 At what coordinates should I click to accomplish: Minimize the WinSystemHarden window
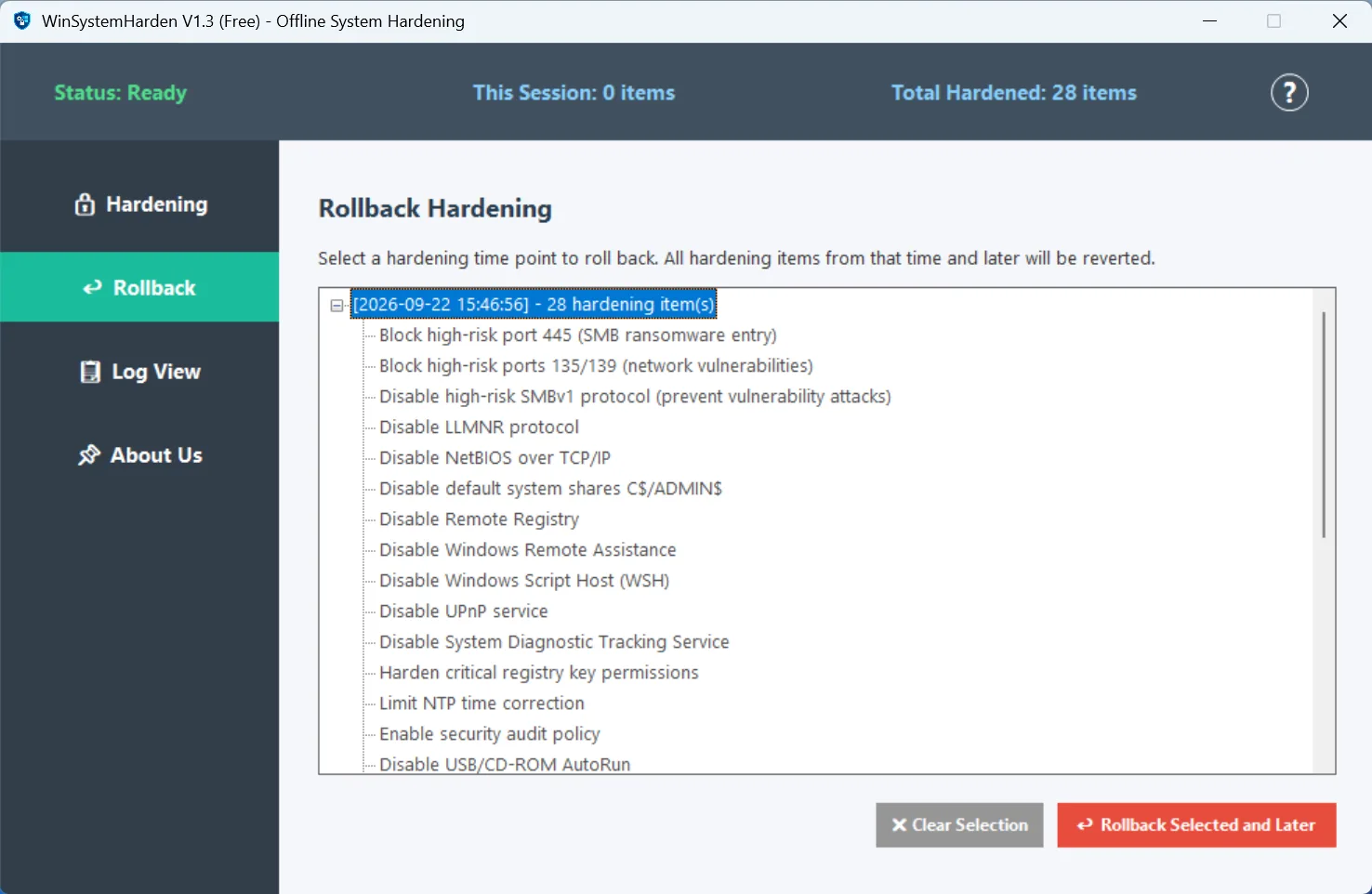(1209, 20)
